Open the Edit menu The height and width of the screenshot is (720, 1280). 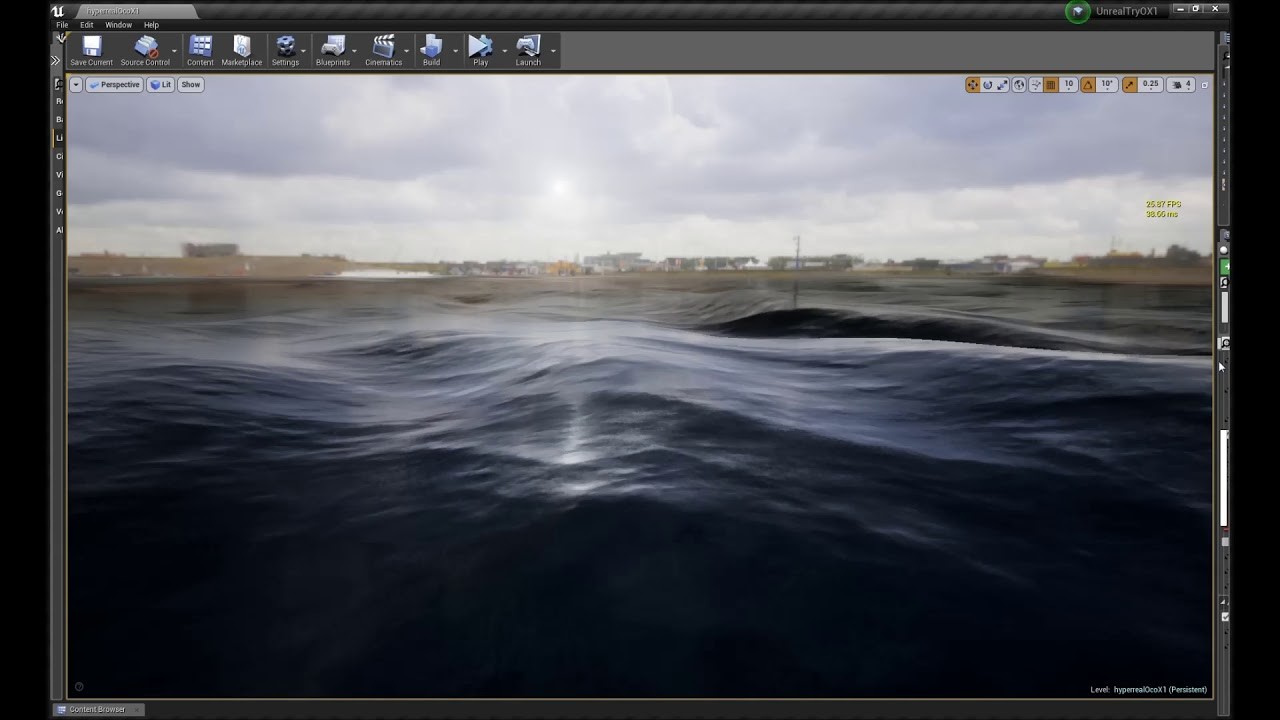tap(87, 24)
